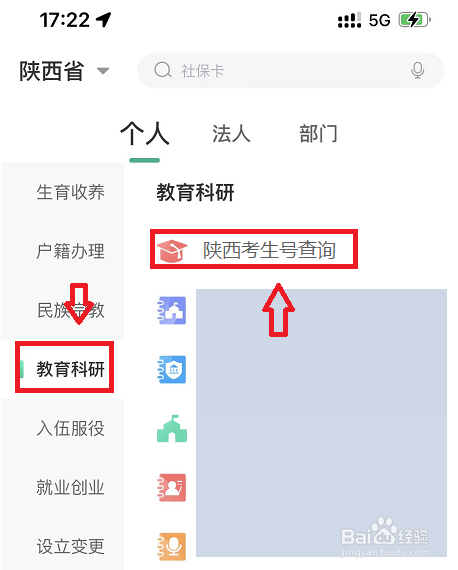The image size is (458, 570).
Task: Open the 陕西省 region selector
Action: tap(64, 71)
